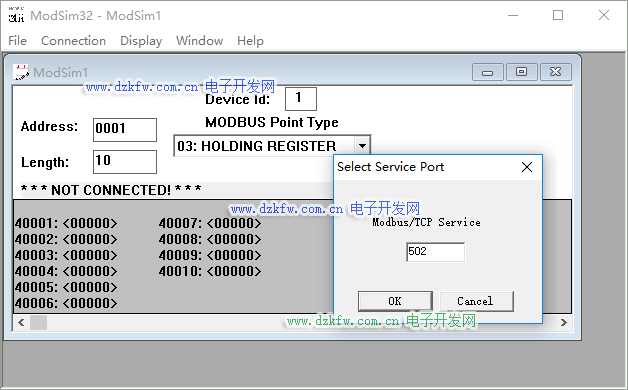Minimize the ModSim1 child window

pyautogui.click(x=487, y=72)
